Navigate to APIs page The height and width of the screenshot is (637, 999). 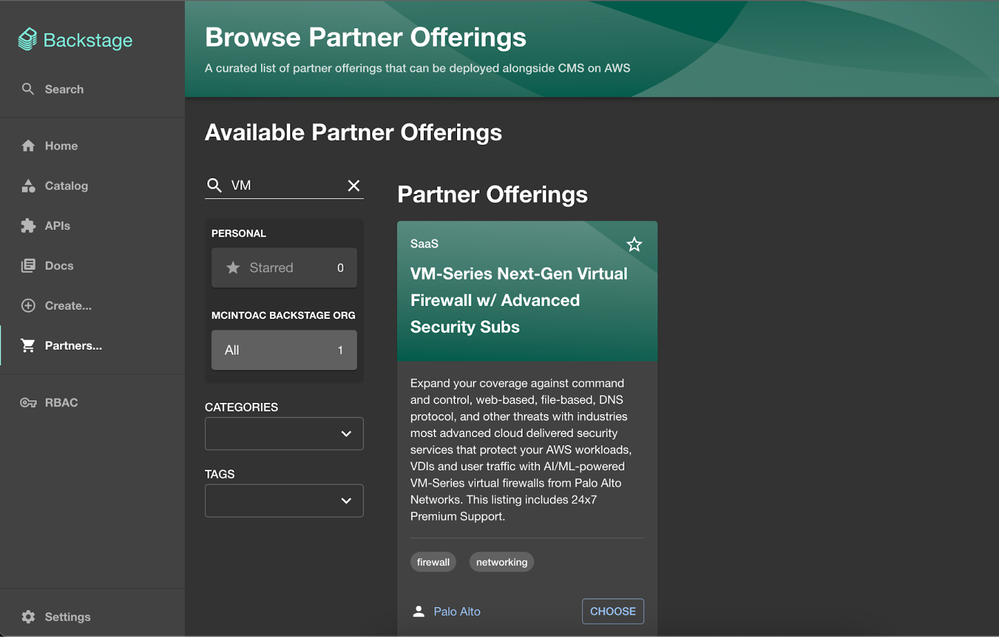point(92,225)
